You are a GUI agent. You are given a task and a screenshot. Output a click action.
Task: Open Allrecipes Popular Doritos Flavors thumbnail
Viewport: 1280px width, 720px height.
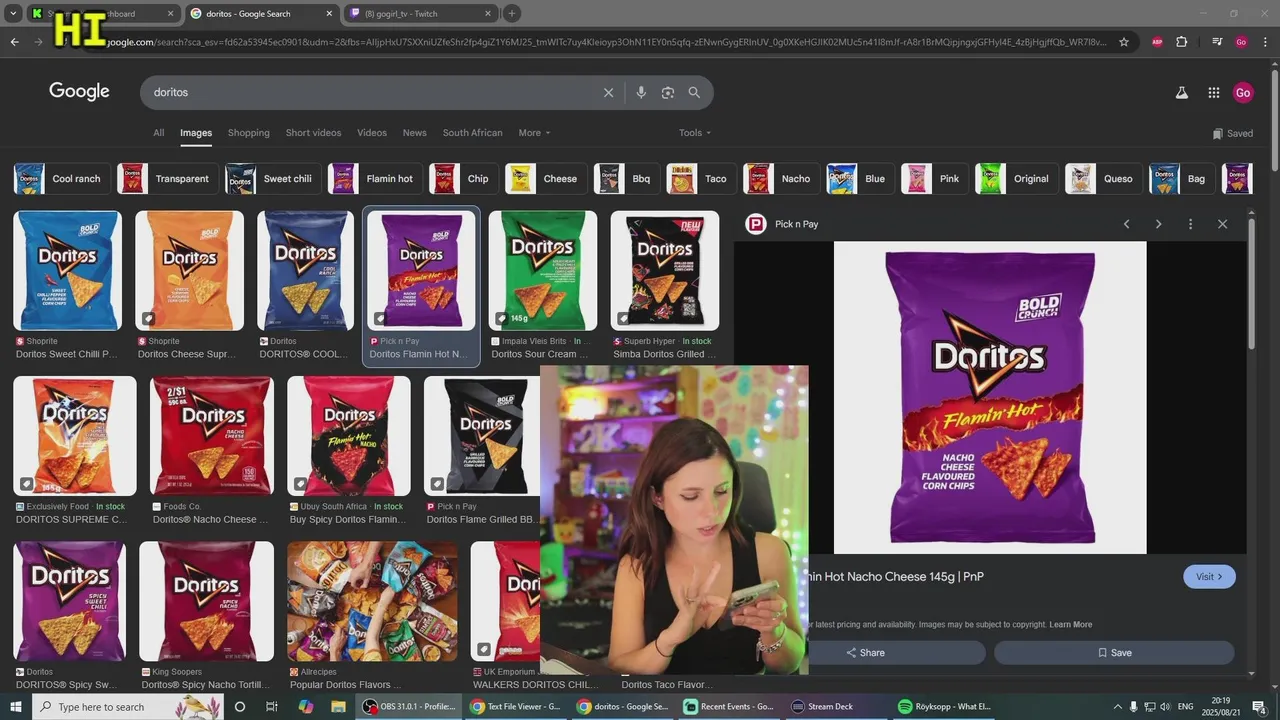(372, 601)
